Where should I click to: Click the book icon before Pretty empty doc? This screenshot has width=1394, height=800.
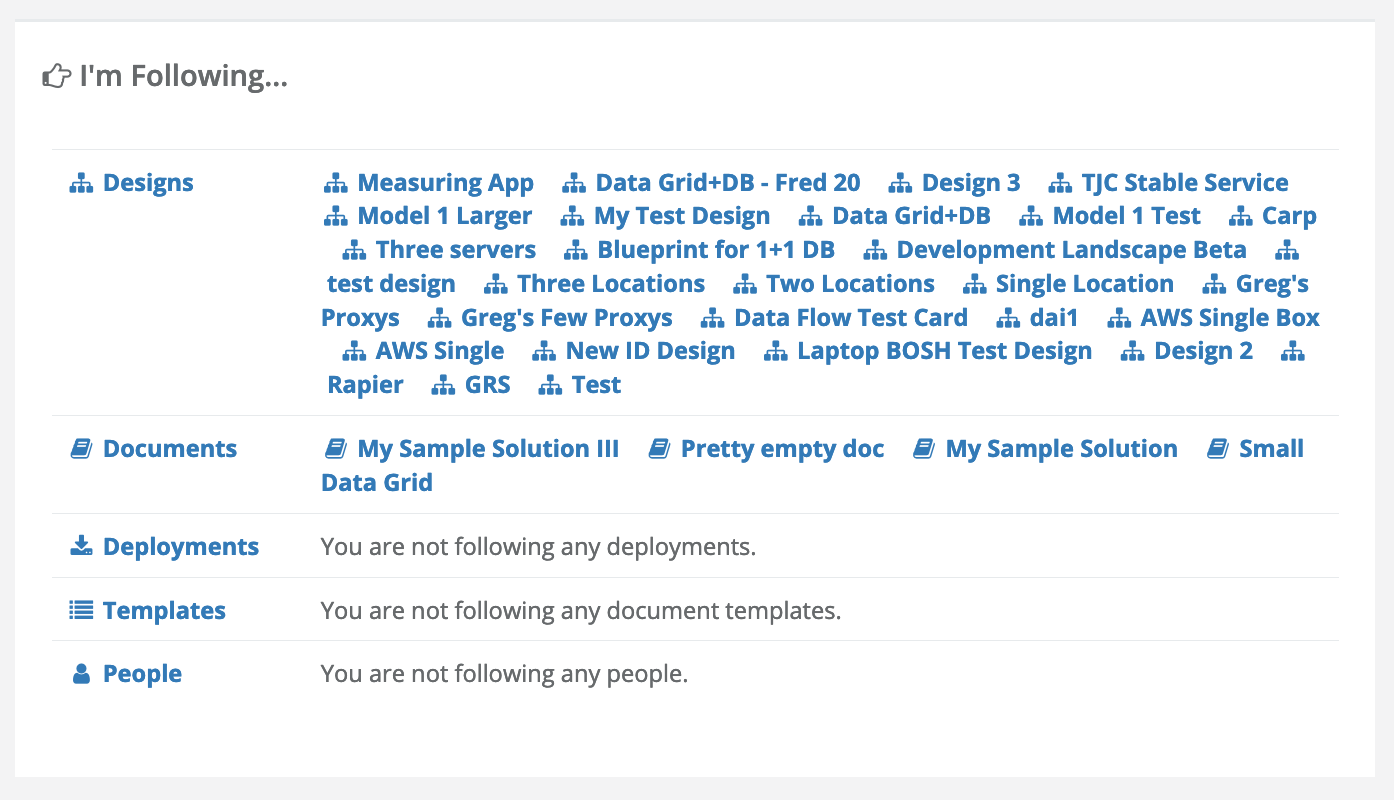(659, 450)
